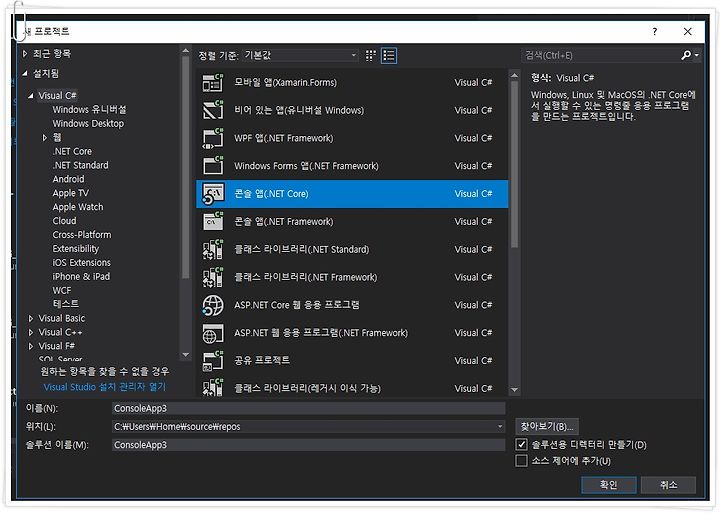The image size is (720, 514).
Task: Select the iOS Extensions category
Action: pyautogui.click(x=81, y=263)
